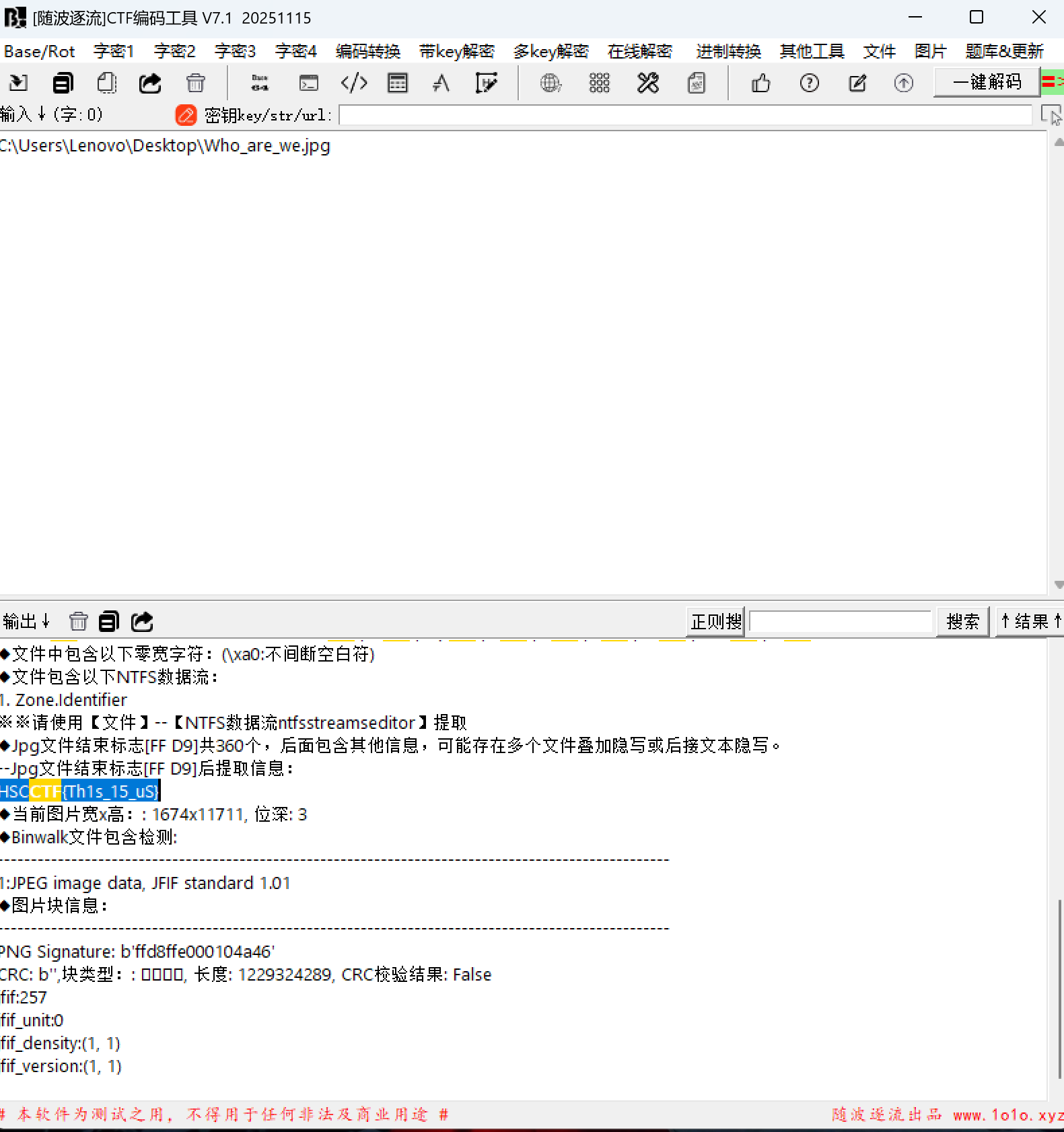This screenshot has height=1132, width=1064.
Task: Click the nine-dot grid icon in the toolbar
Action: click(x=599, y=83)
